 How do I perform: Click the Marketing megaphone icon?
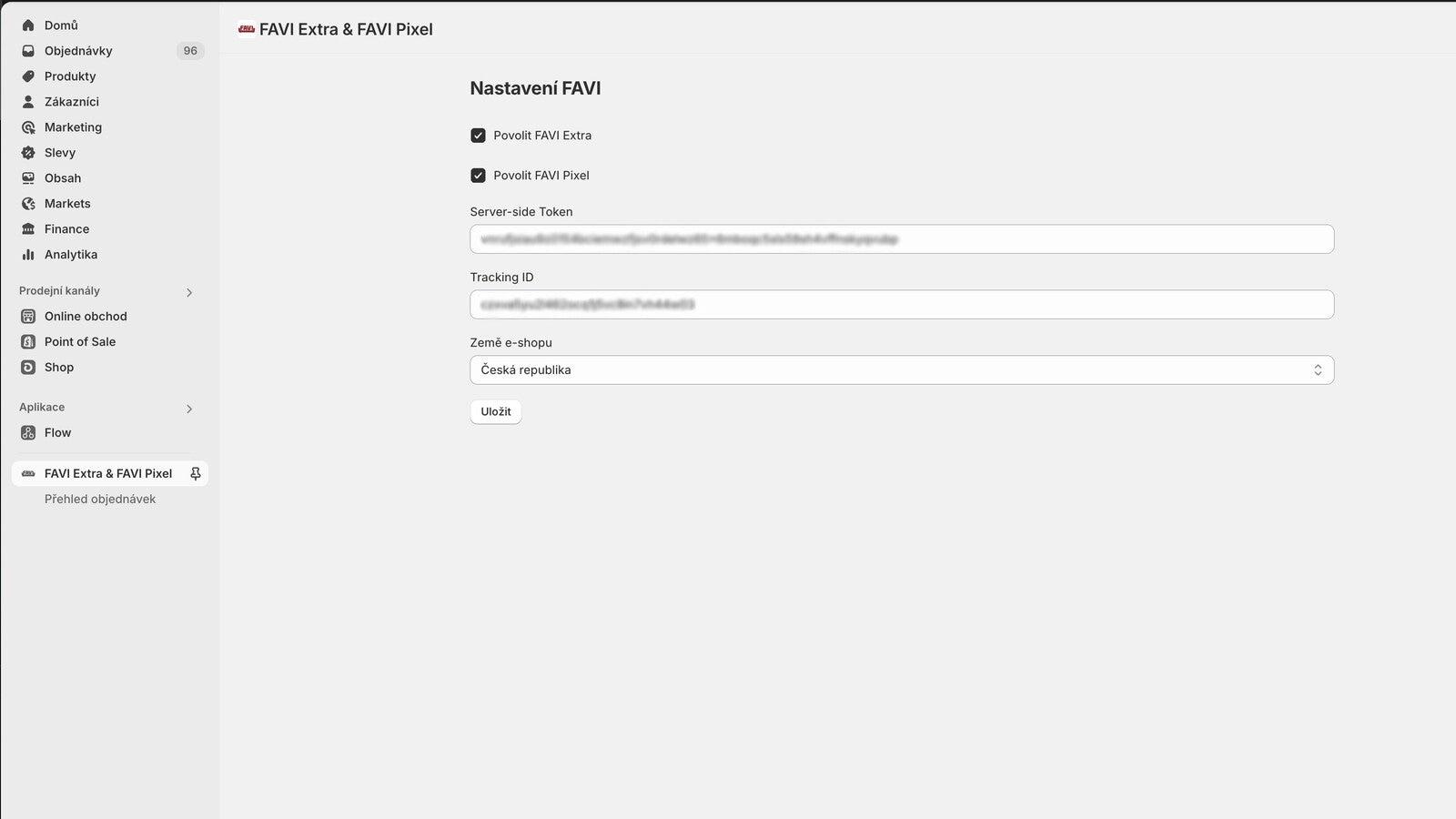point(27,127)
